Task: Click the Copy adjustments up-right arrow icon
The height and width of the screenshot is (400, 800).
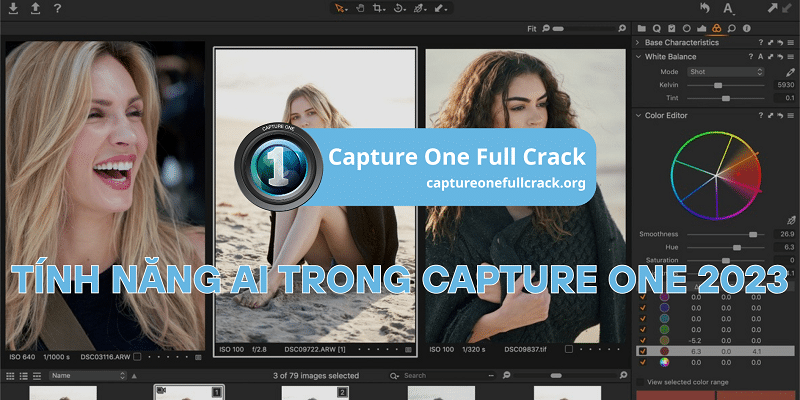Action: [773, 8]
